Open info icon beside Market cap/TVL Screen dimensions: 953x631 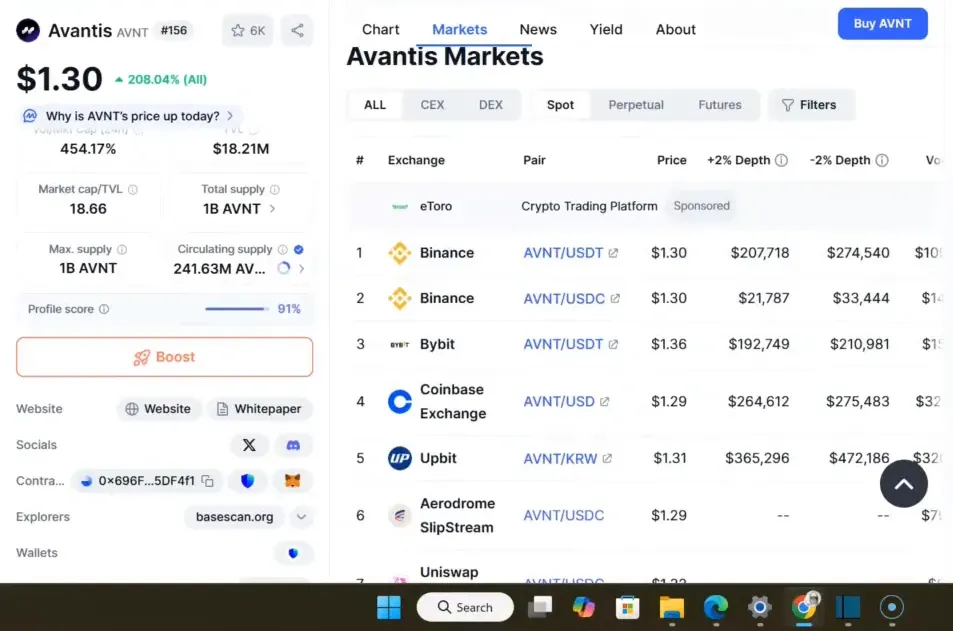pos(132,190)
